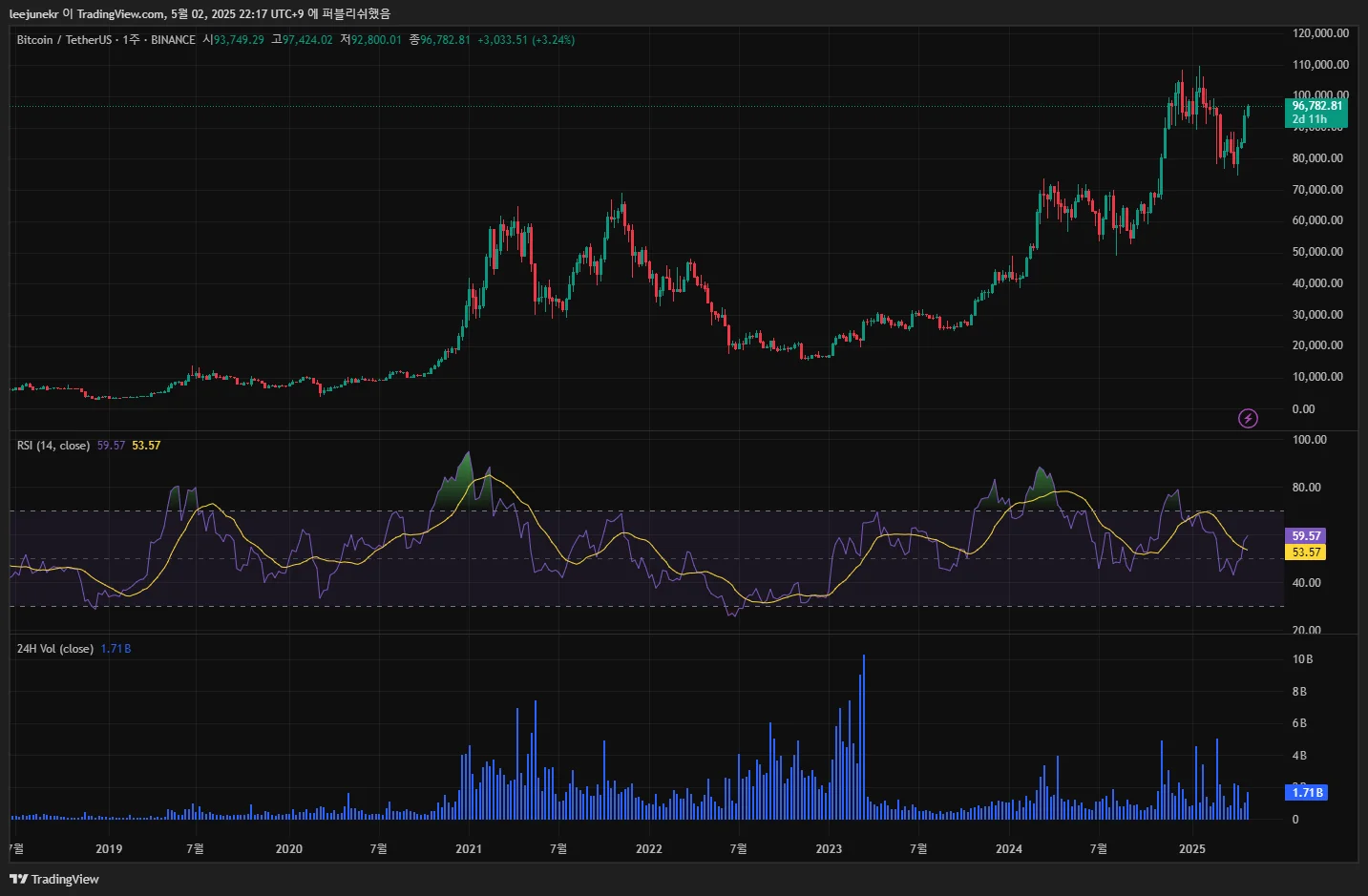Select the 24H Vol (close) indicator label
The width and height of the screenshot is (1368, 896).
click(x=55, y=649)
